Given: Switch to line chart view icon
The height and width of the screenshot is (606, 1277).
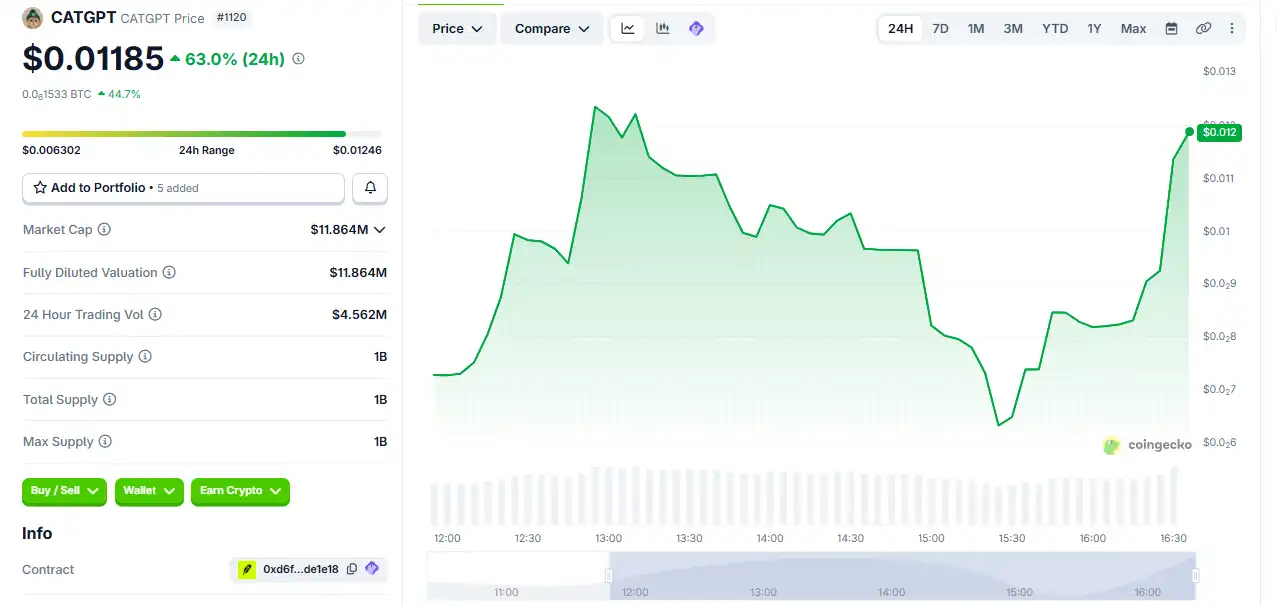Looking at the screenshot, I should [628, 28].
